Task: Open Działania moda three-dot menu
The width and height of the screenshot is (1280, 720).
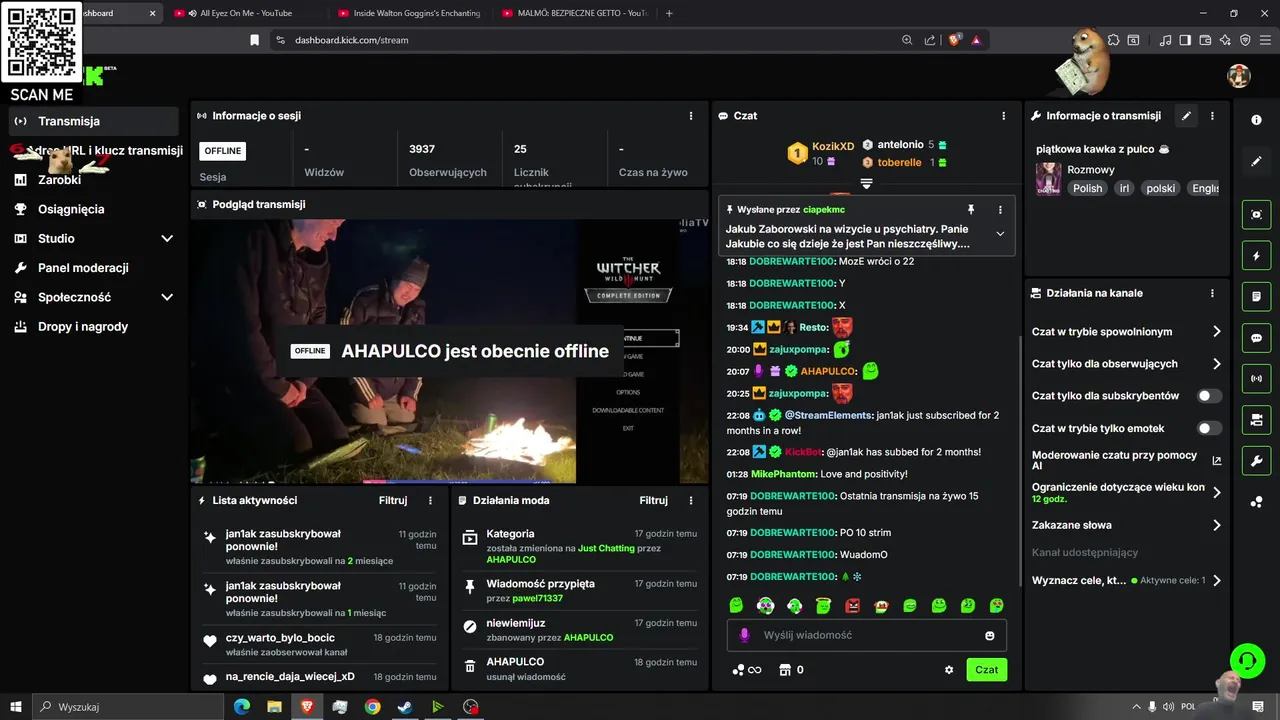Action: [690, 500]
